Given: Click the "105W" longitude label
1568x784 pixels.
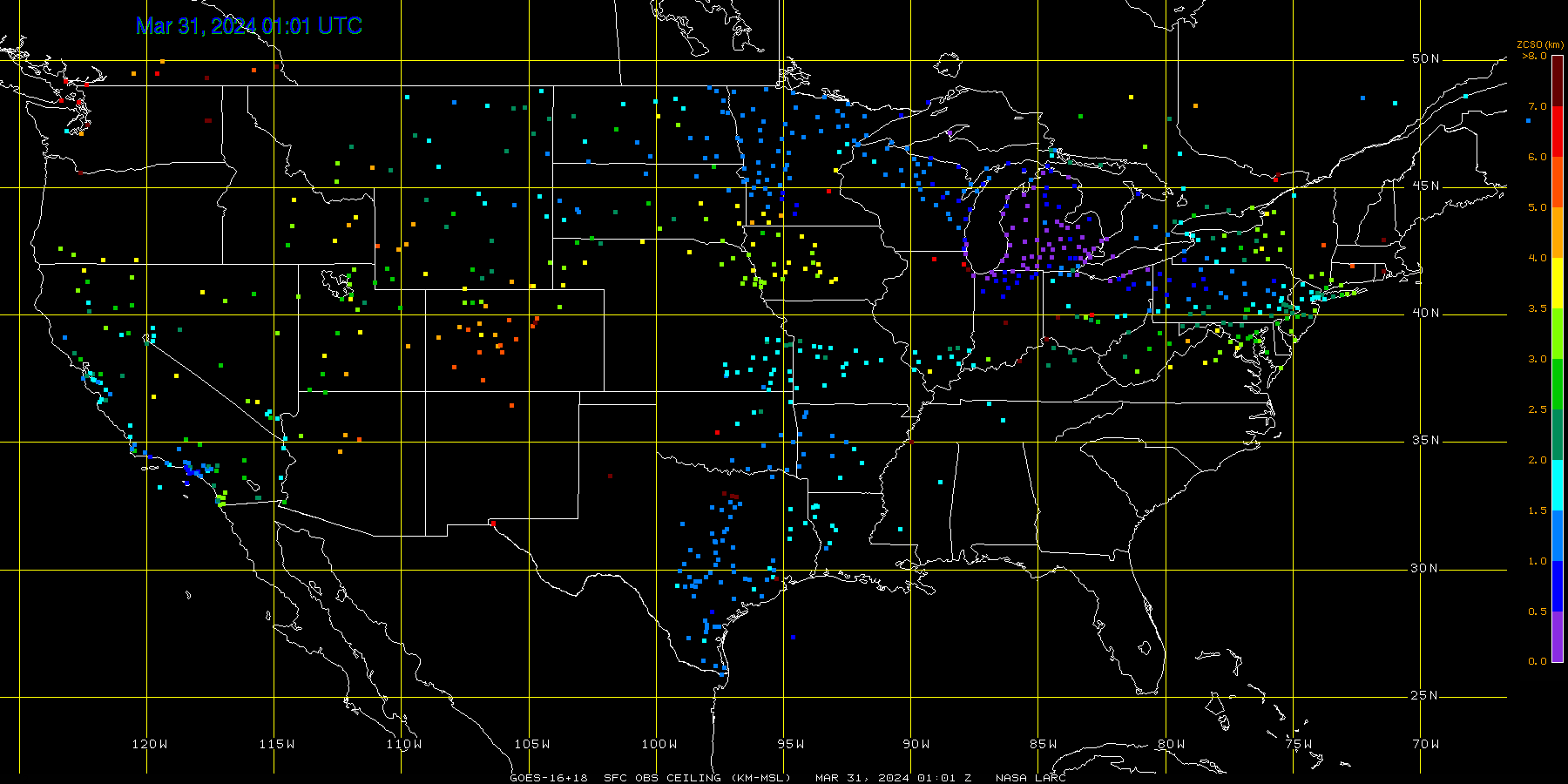Looking at the screenshot, I should coord(531,744).
